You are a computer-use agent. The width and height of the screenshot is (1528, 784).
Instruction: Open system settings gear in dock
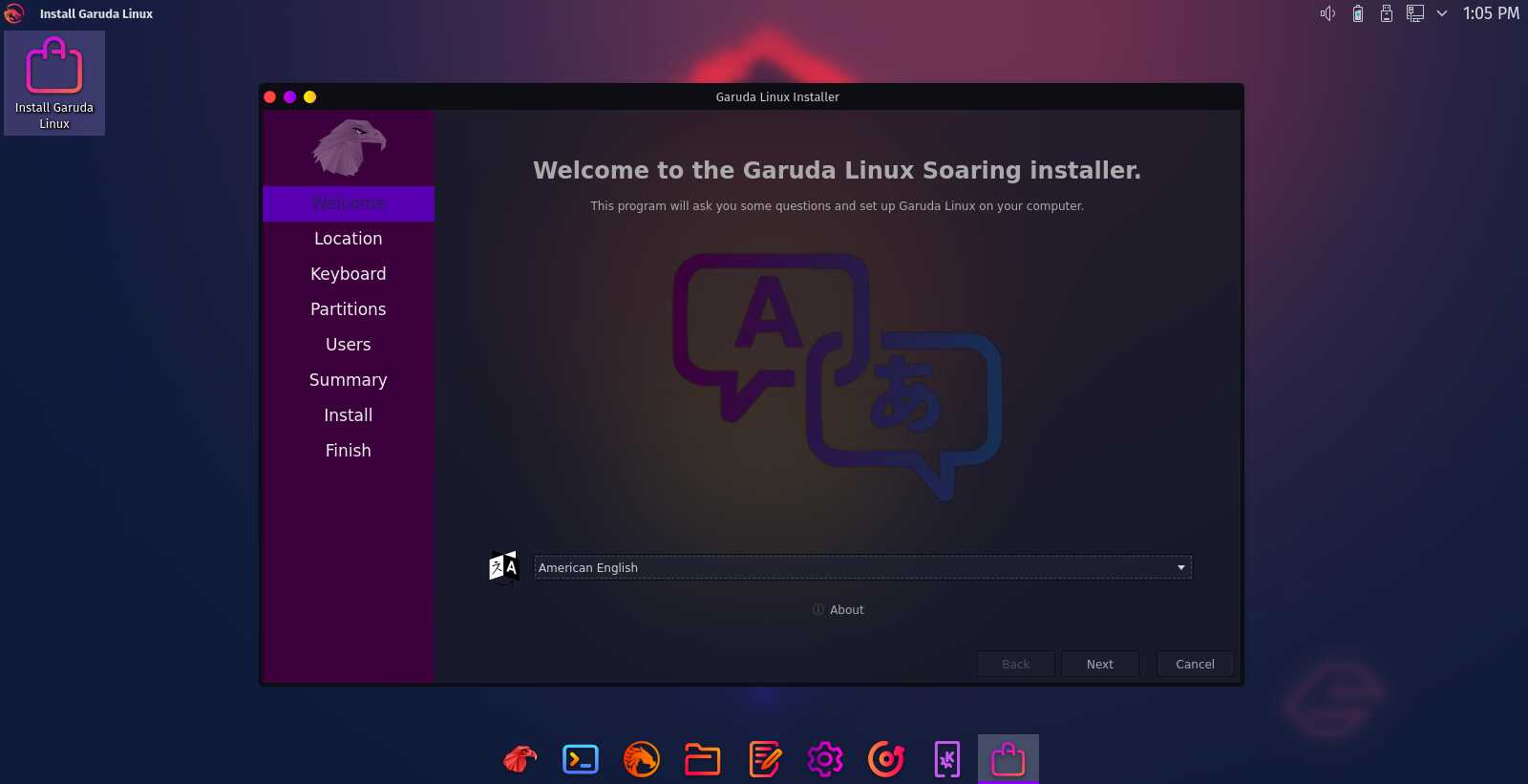tap(825, 759)
